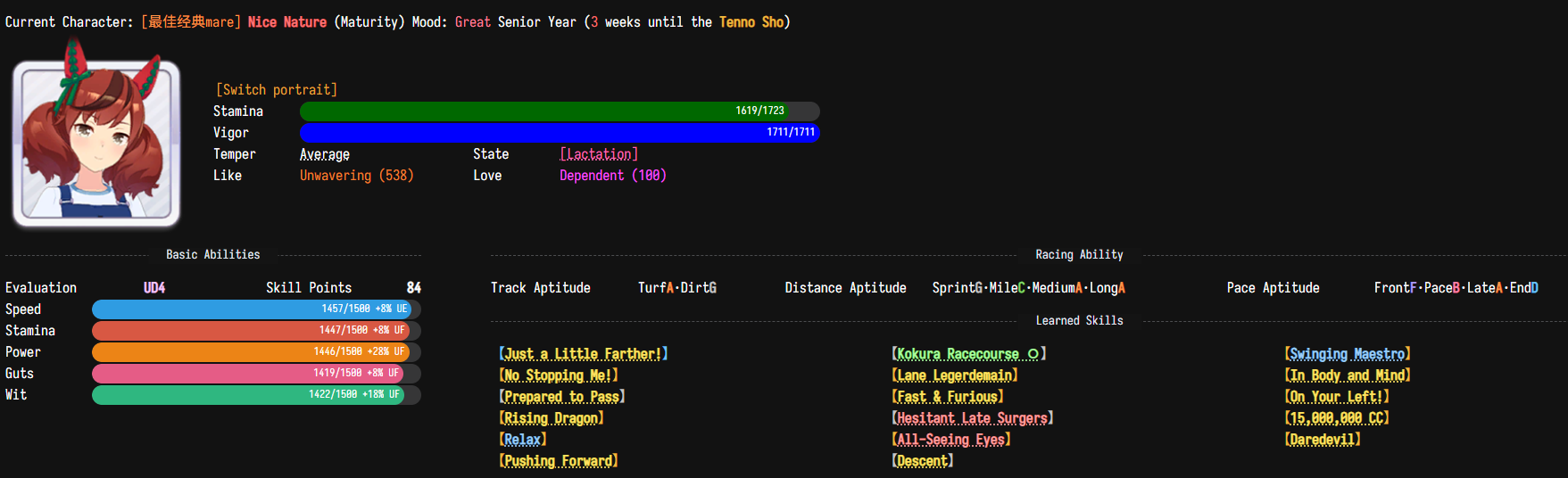Open the Rising Dragon skill

552,418
